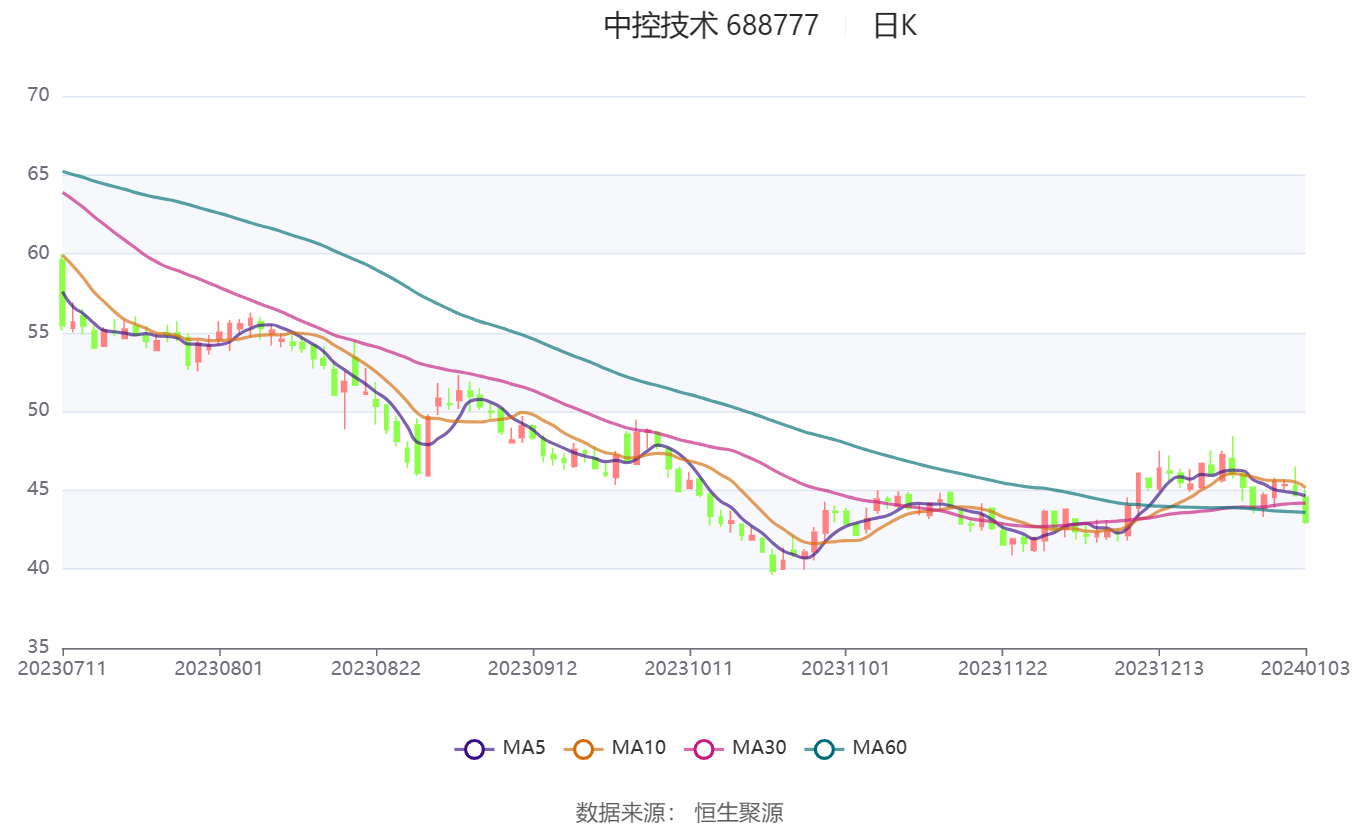Click the y-axis value 60
The width and height of the screenshot is (1360, 828).
click(39, 253)
